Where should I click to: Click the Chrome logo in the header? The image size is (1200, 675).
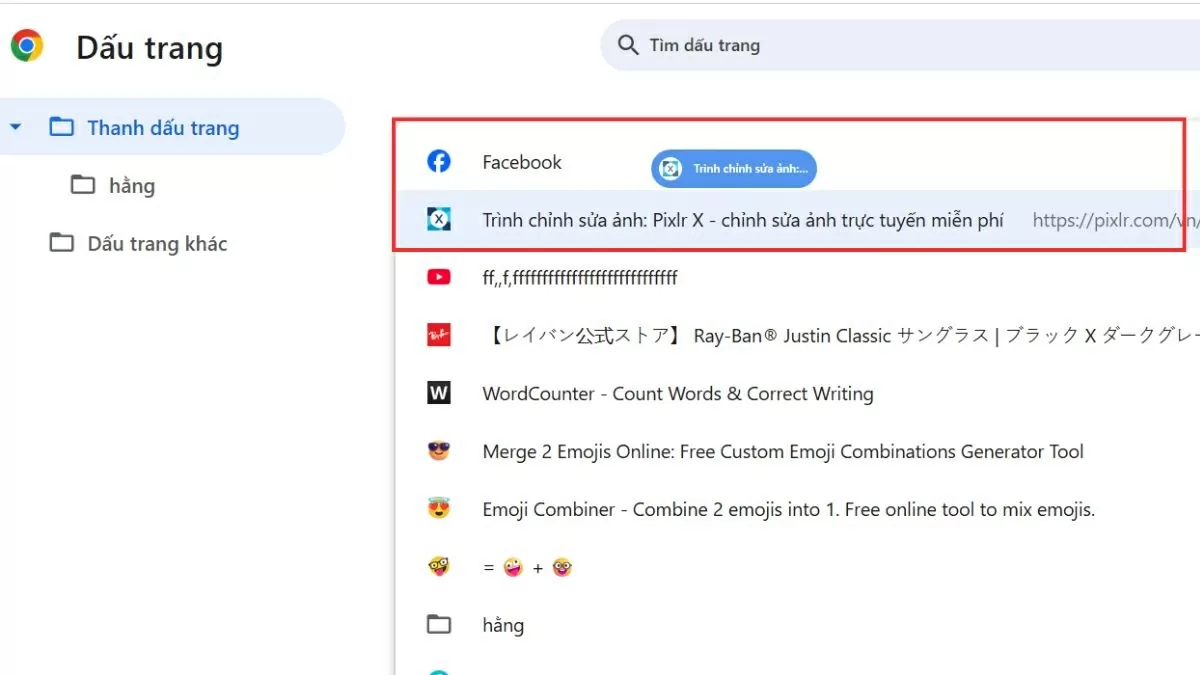click(27, 44)
